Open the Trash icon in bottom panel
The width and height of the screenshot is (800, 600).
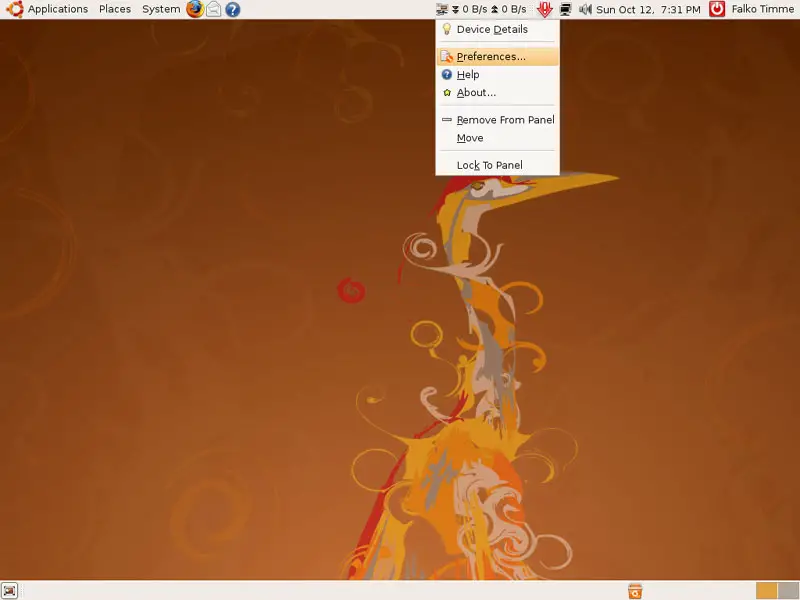click(635, 591)
